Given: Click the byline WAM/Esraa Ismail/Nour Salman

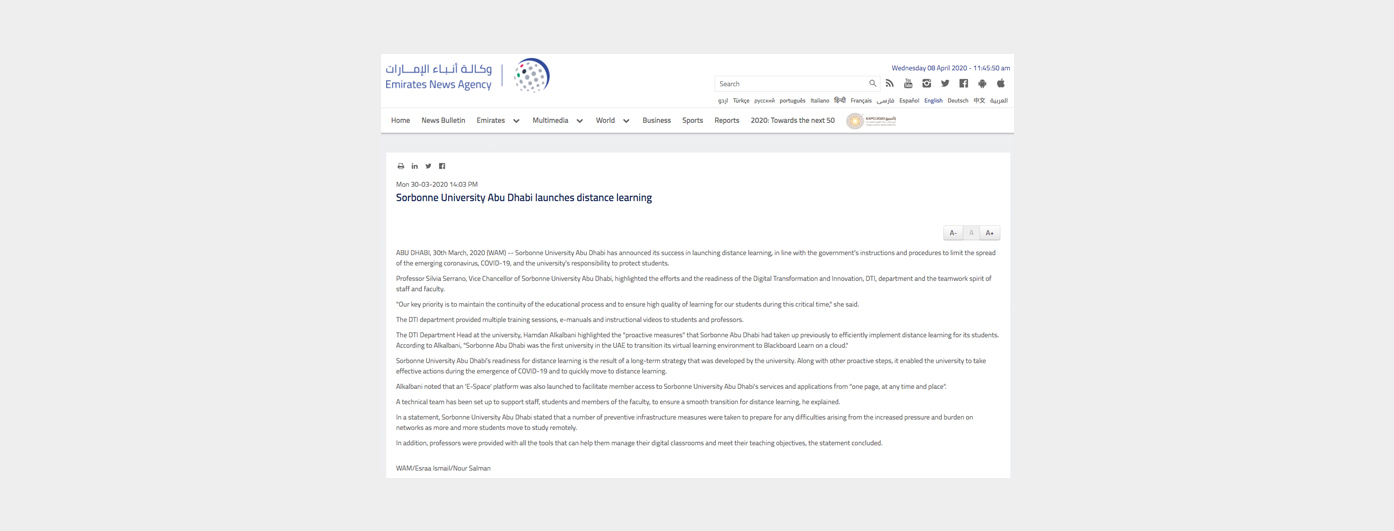Looking at the screenshot, I should [443, 468].
